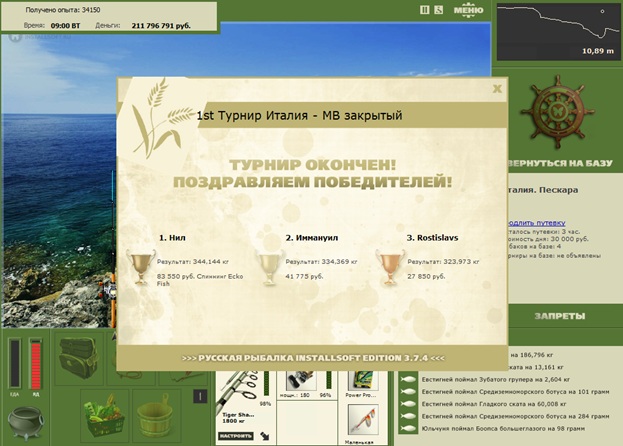The width and height of the screenshot is (623, 446).
Task: Click the silver trophy for Иммануил
Action: tap(270, 266)
